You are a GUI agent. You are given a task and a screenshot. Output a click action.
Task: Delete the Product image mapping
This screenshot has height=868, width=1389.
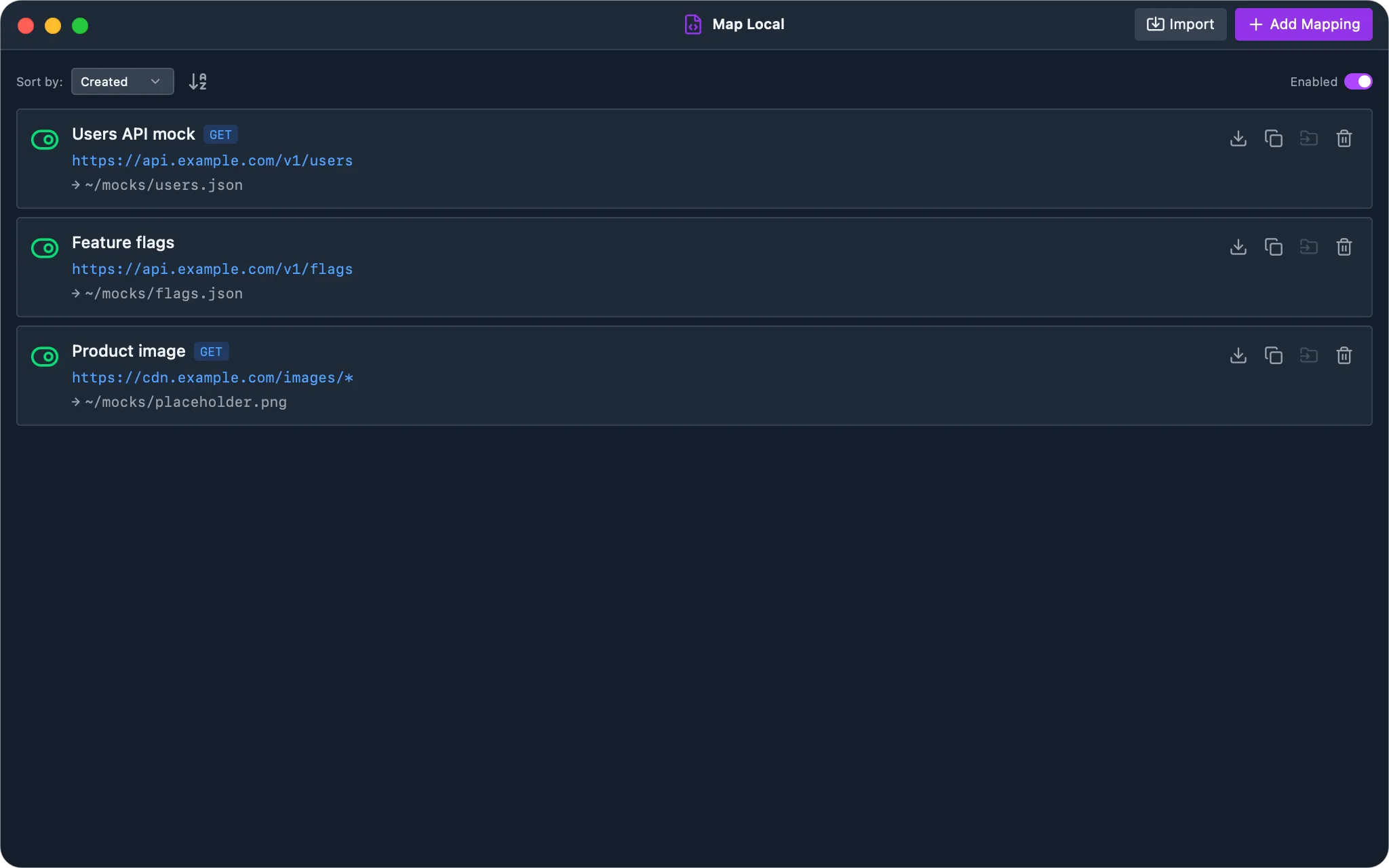(x=1344, y=355)
